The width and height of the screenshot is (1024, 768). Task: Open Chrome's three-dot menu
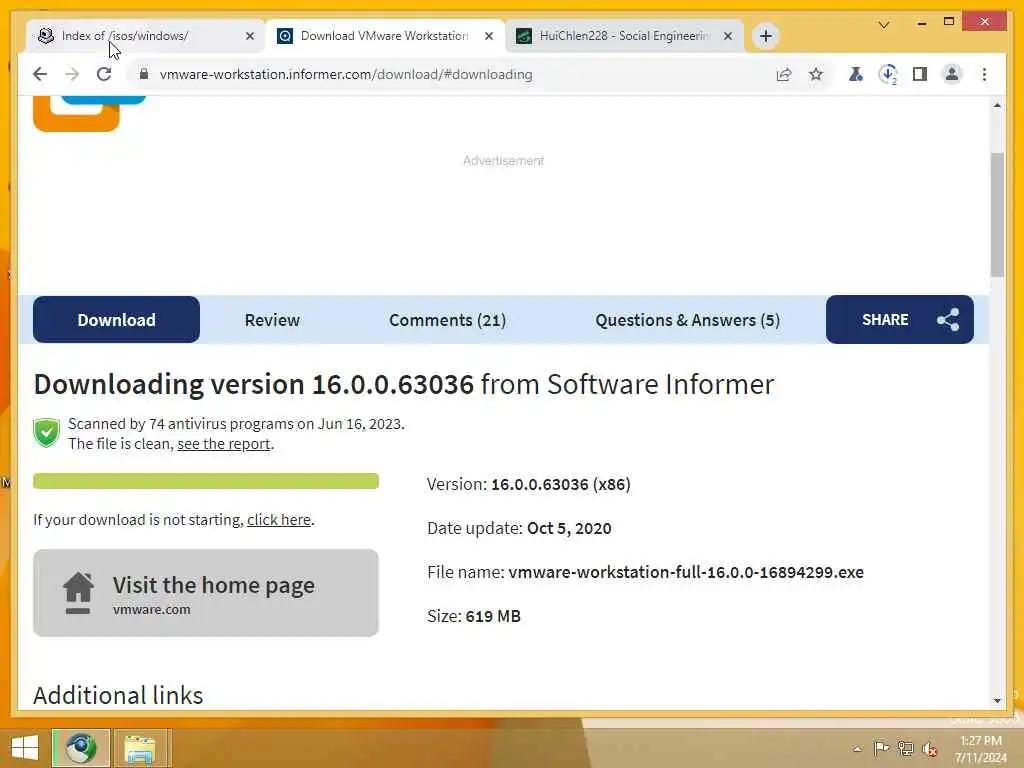(x=984, y=74)
